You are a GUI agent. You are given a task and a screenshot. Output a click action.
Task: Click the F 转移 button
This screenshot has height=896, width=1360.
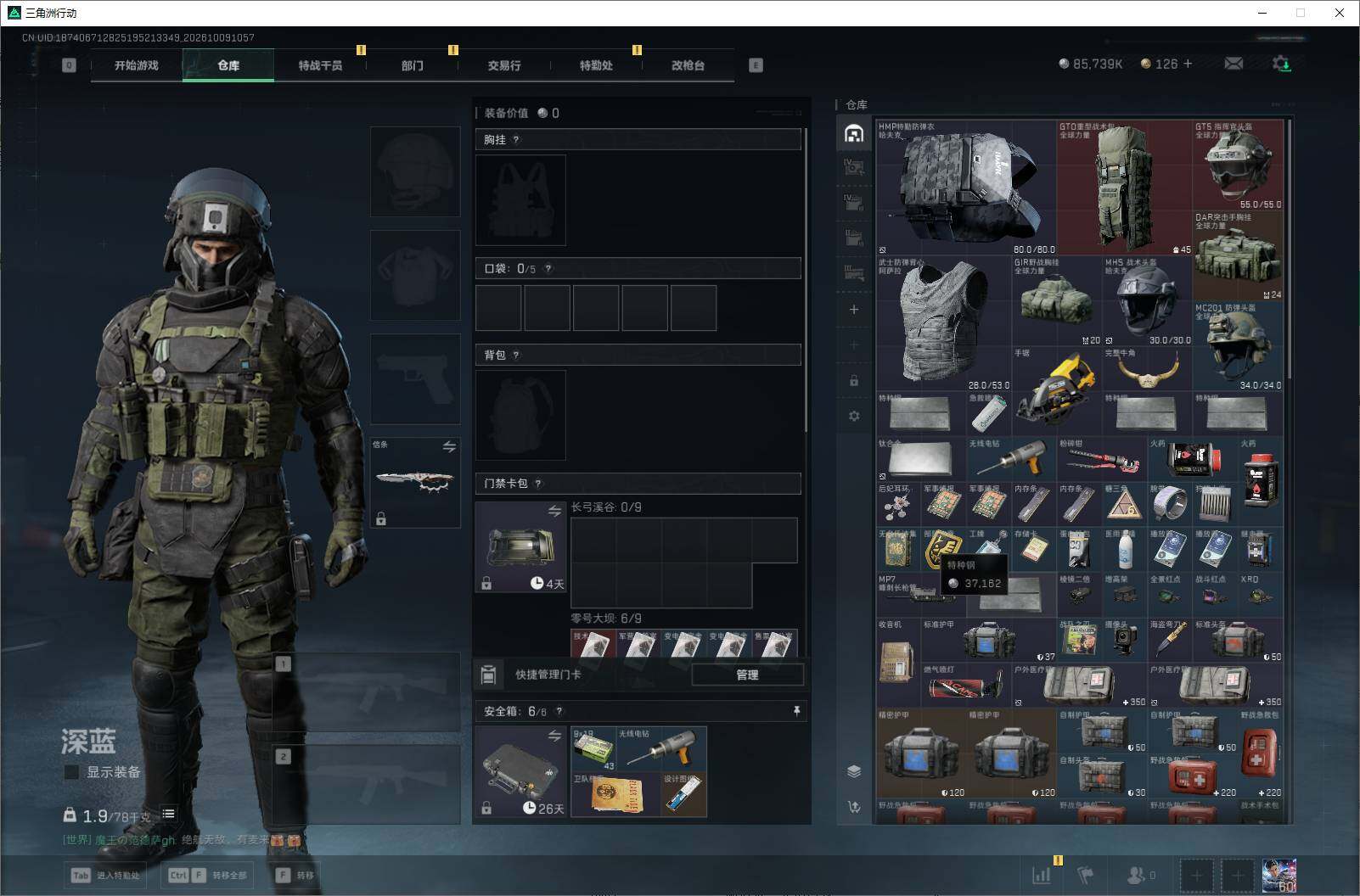[295, 875]
